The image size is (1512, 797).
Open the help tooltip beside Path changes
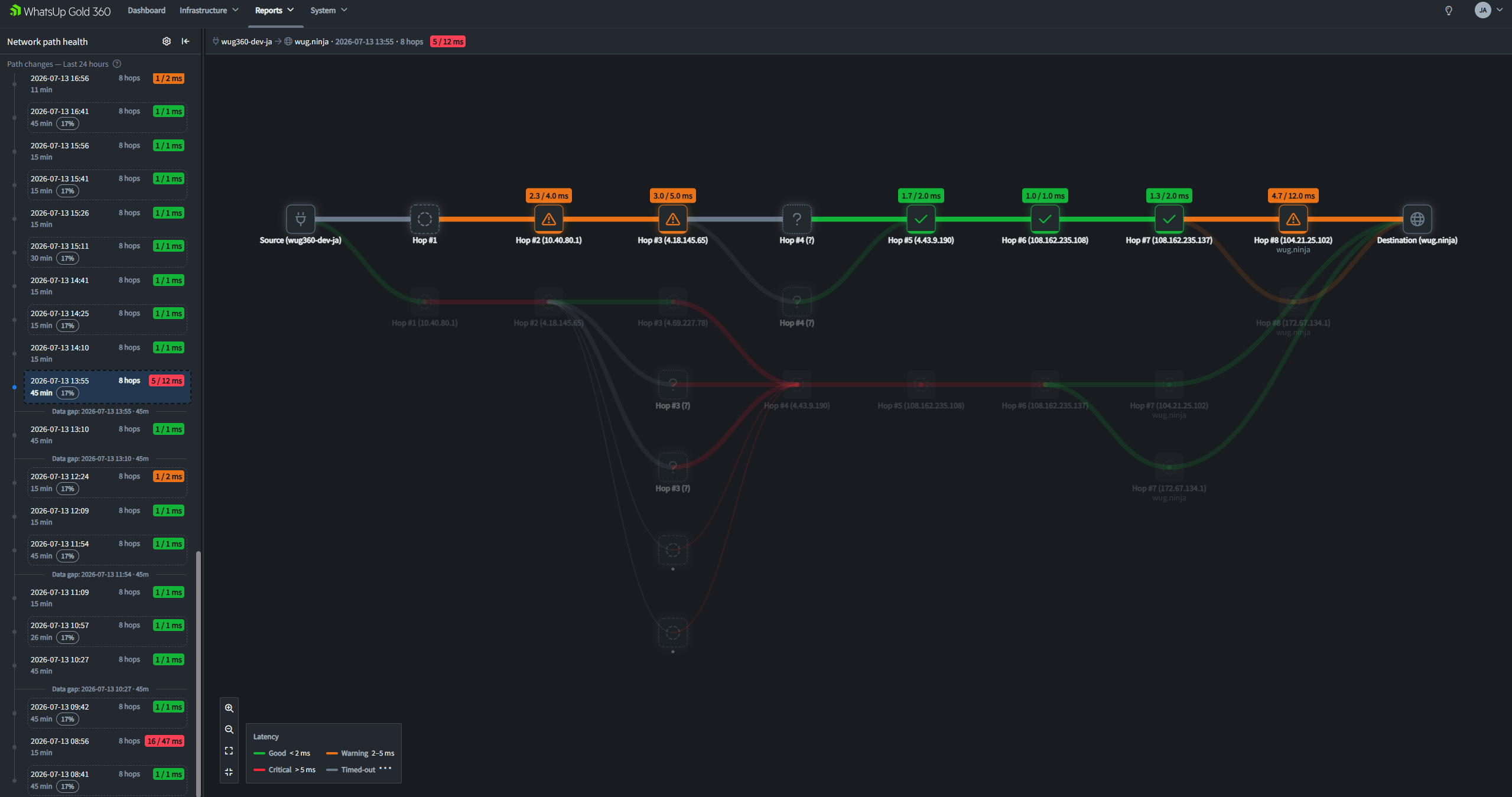pos(117,64)
